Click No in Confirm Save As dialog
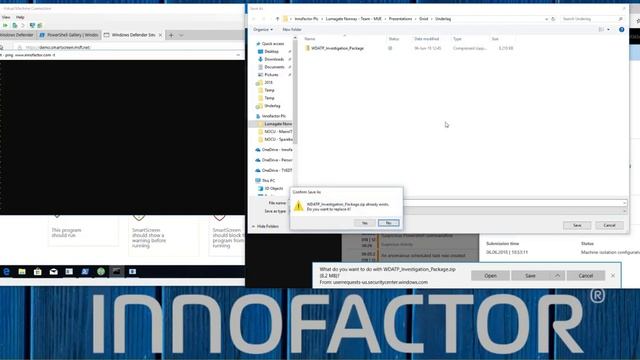Screen dimensions: 640x360 click(389, 223)
